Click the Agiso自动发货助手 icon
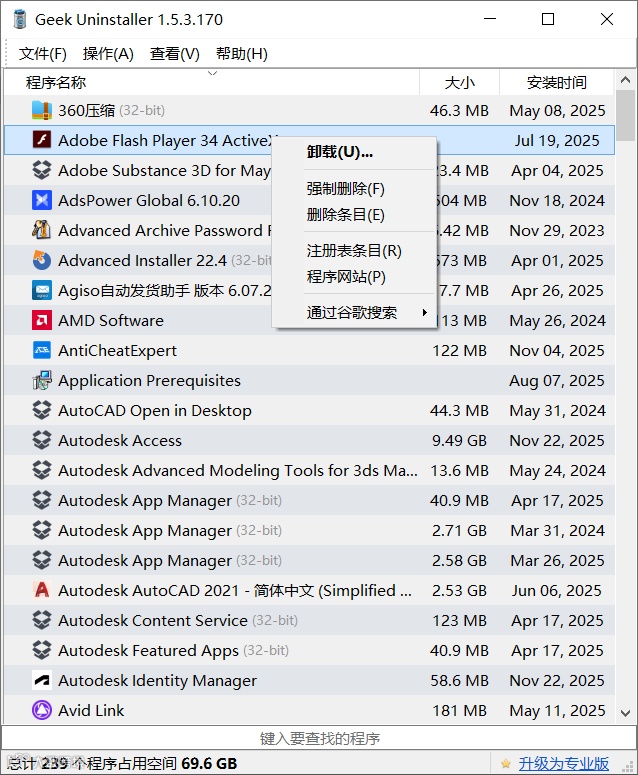 coord(42,290)
